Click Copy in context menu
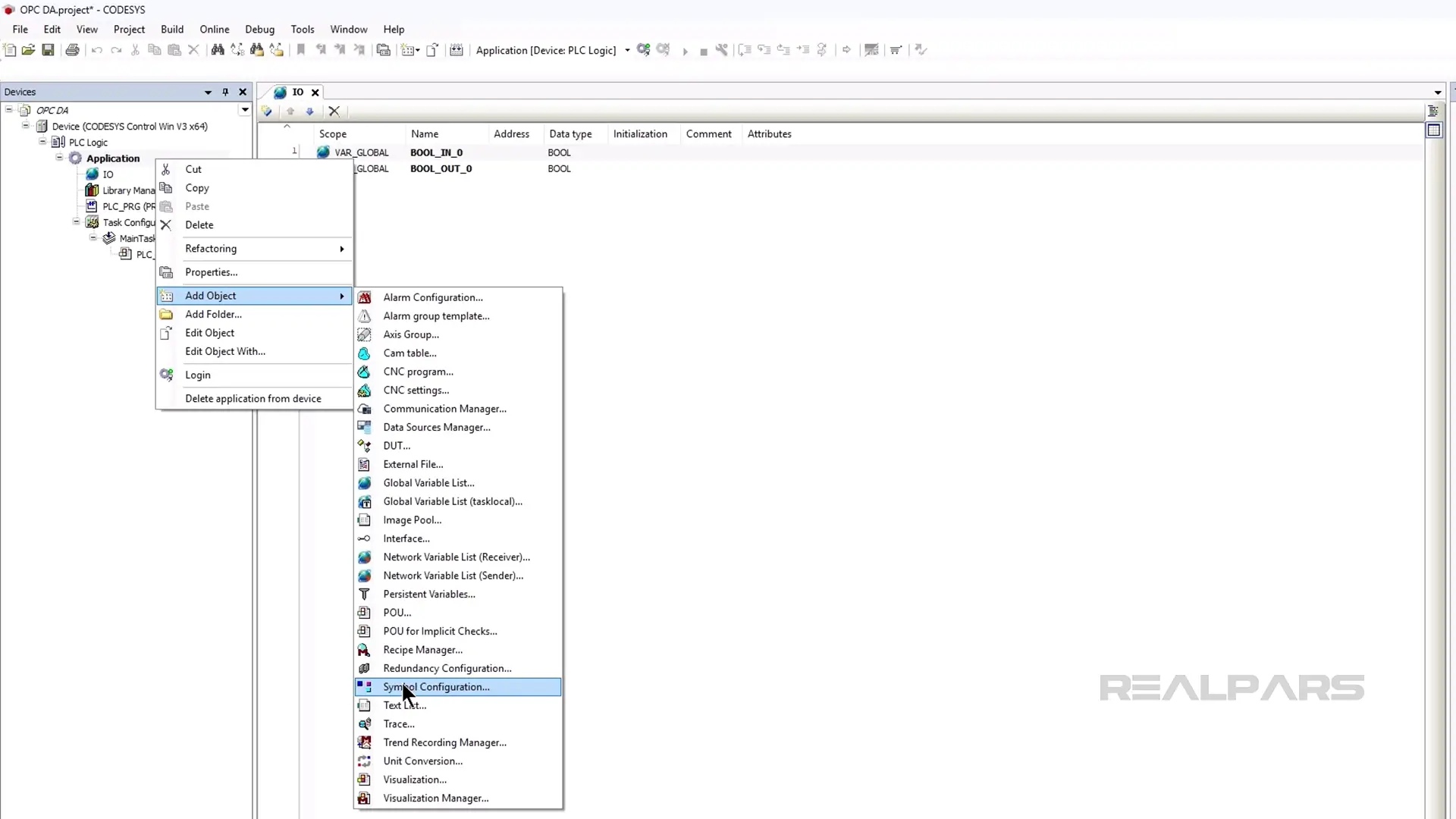Viewport: 1456px width, 819px height. click(x=254, y=188)
